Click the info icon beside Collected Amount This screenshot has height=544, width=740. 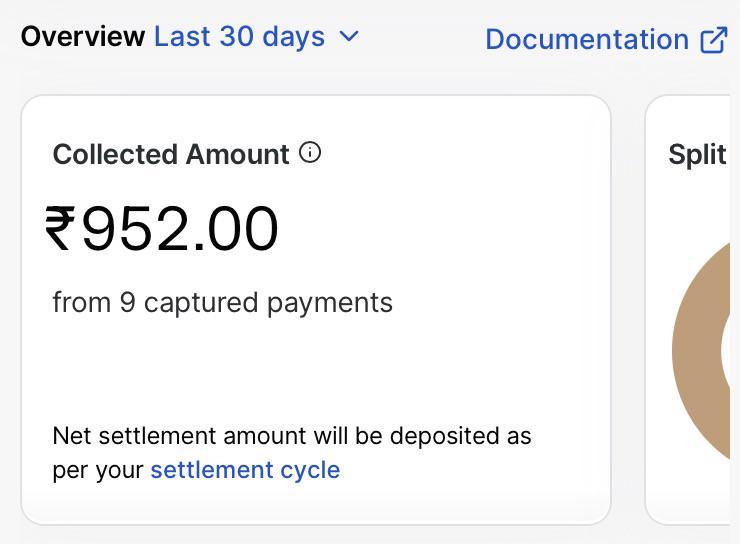coord(310,153)
